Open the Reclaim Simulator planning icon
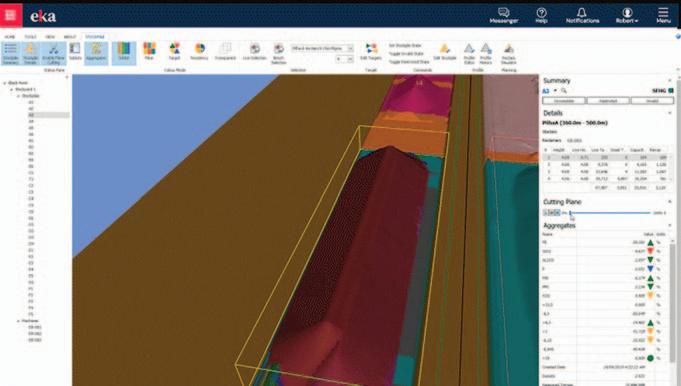This screenshot has height=386, width=681. point(509,53)
